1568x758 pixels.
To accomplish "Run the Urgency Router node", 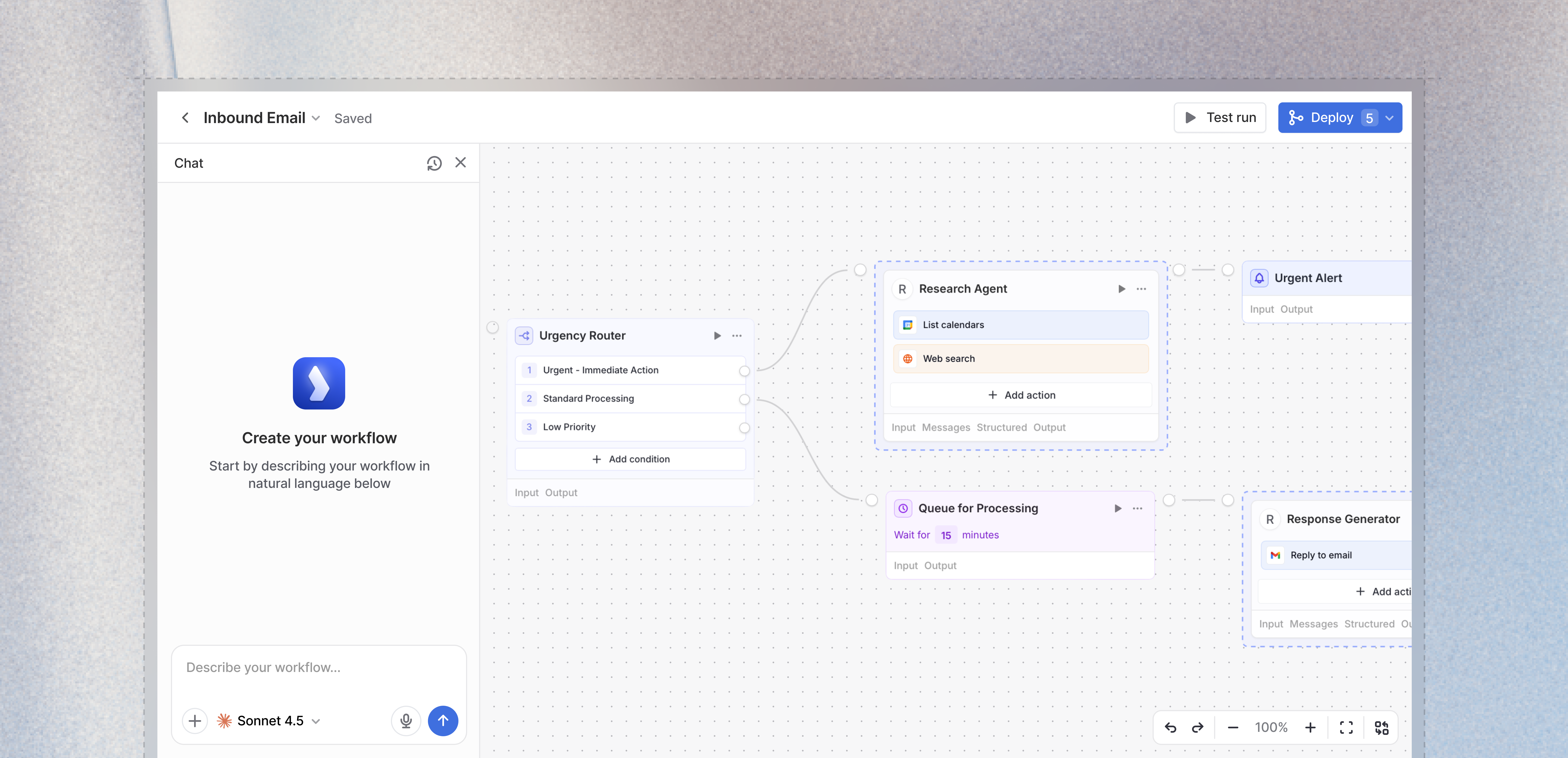I will click(x=717, y=335).
